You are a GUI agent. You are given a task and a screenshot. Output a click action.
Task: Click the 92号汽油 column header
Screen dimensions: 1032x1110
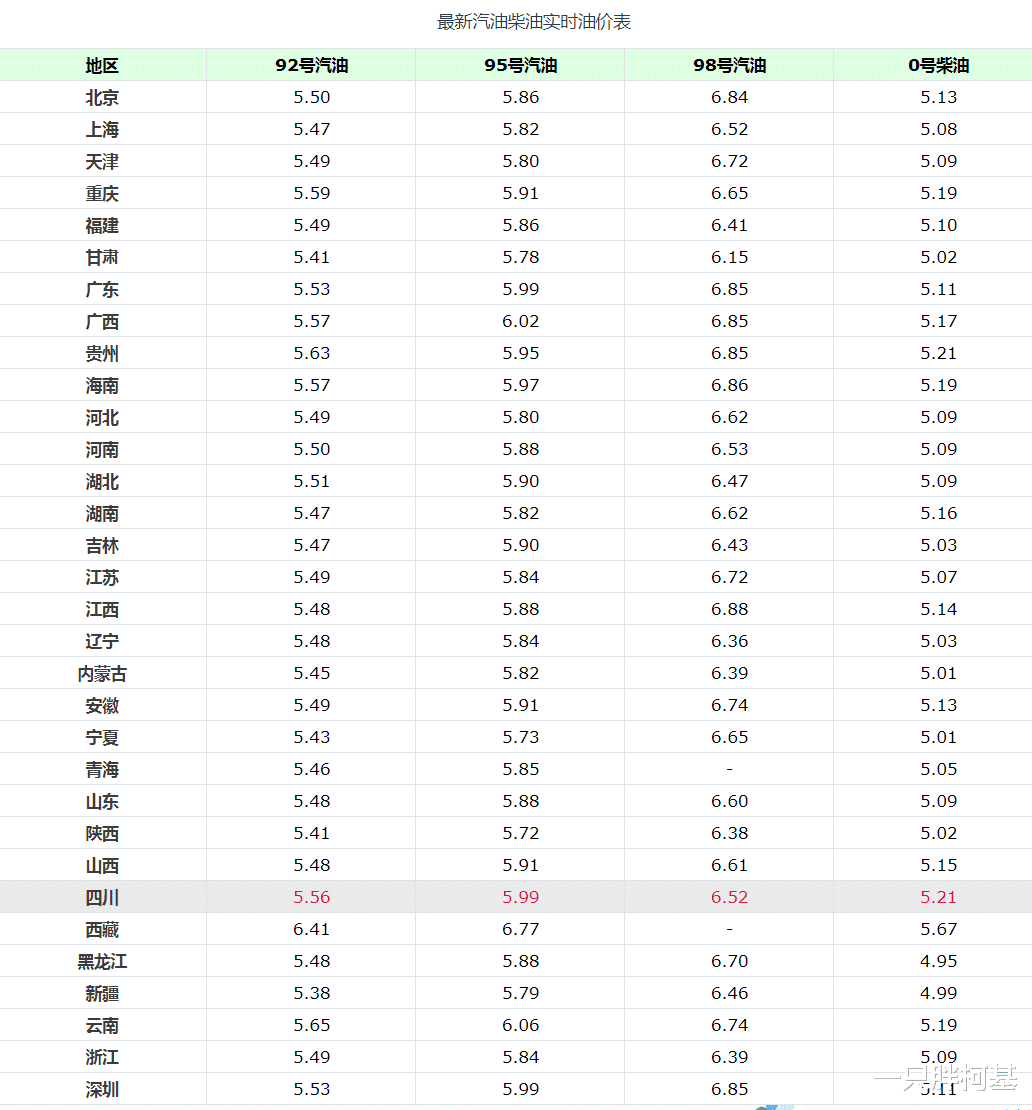pos(310,65)
